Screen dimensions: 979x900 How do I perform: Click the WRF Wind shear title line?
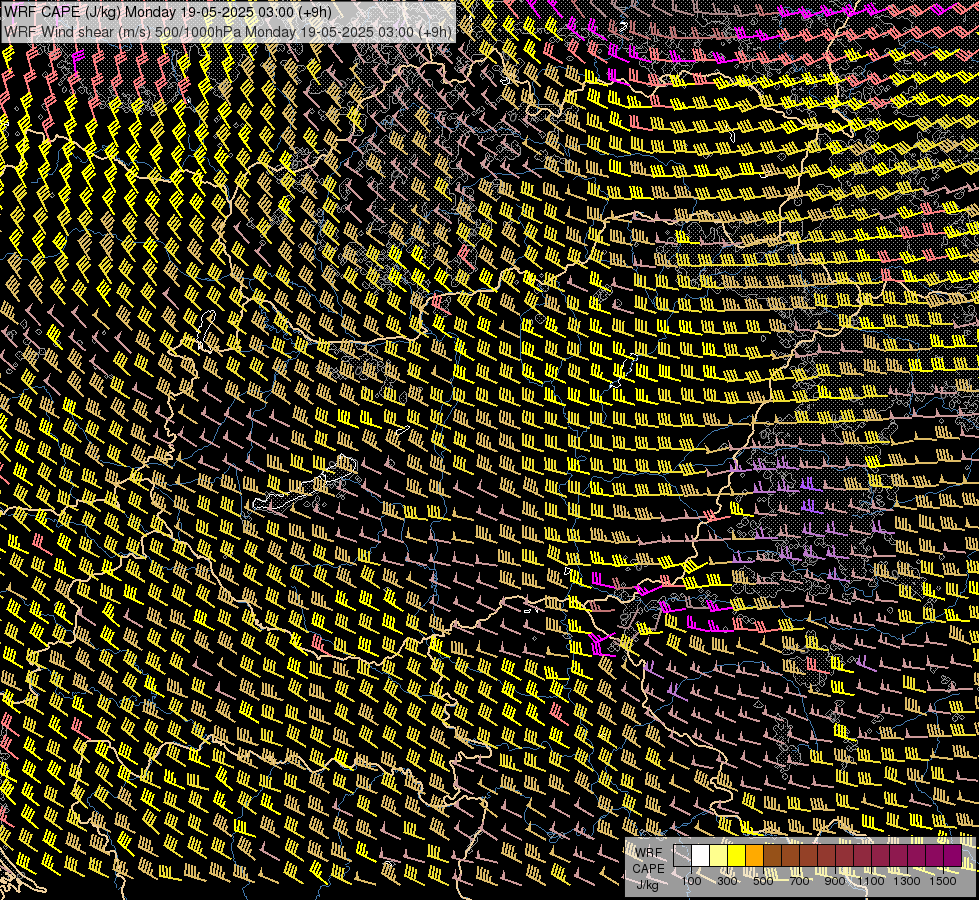[x=228, y=31]
